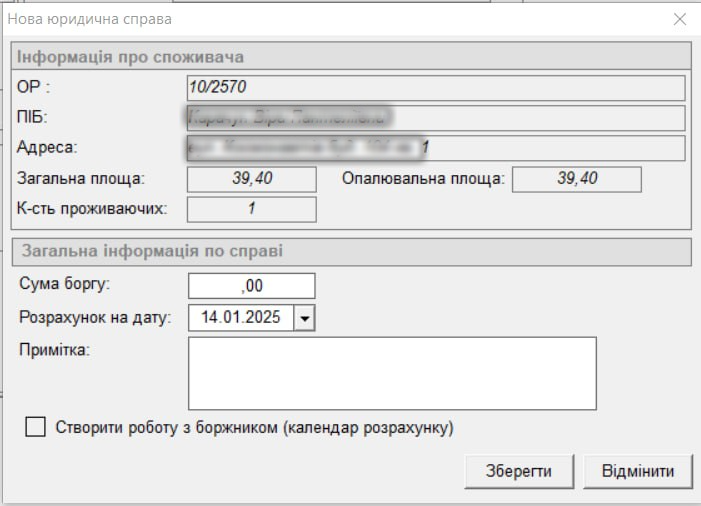The image size is (701, 506).
Task: Click the Нова юридична справа title bar text
Action: (x=91, y=19)
